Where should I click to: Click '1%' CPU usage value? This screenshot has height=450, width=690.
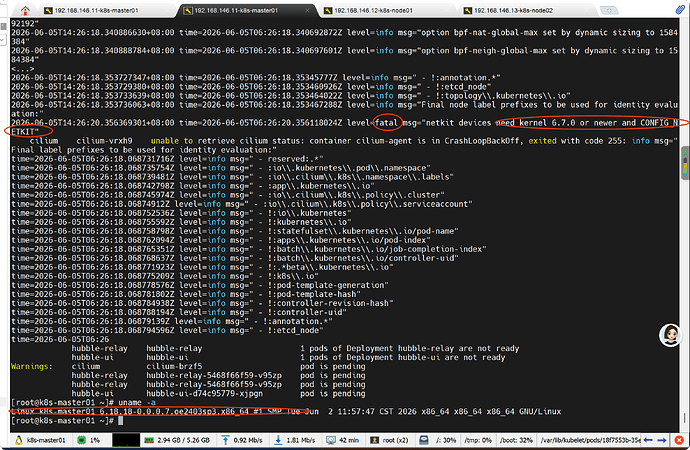(x=95, y=440)
